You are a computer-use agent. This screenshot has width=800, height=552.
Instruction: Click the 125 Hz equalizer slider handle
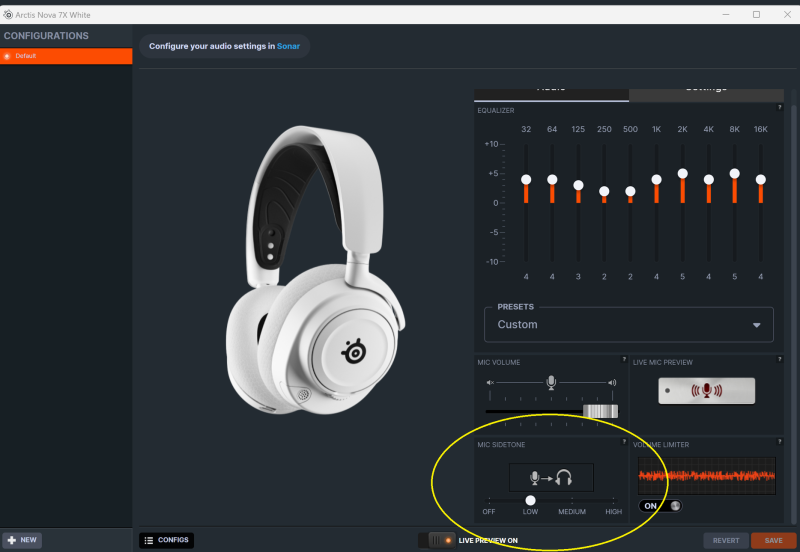point(578,185)
